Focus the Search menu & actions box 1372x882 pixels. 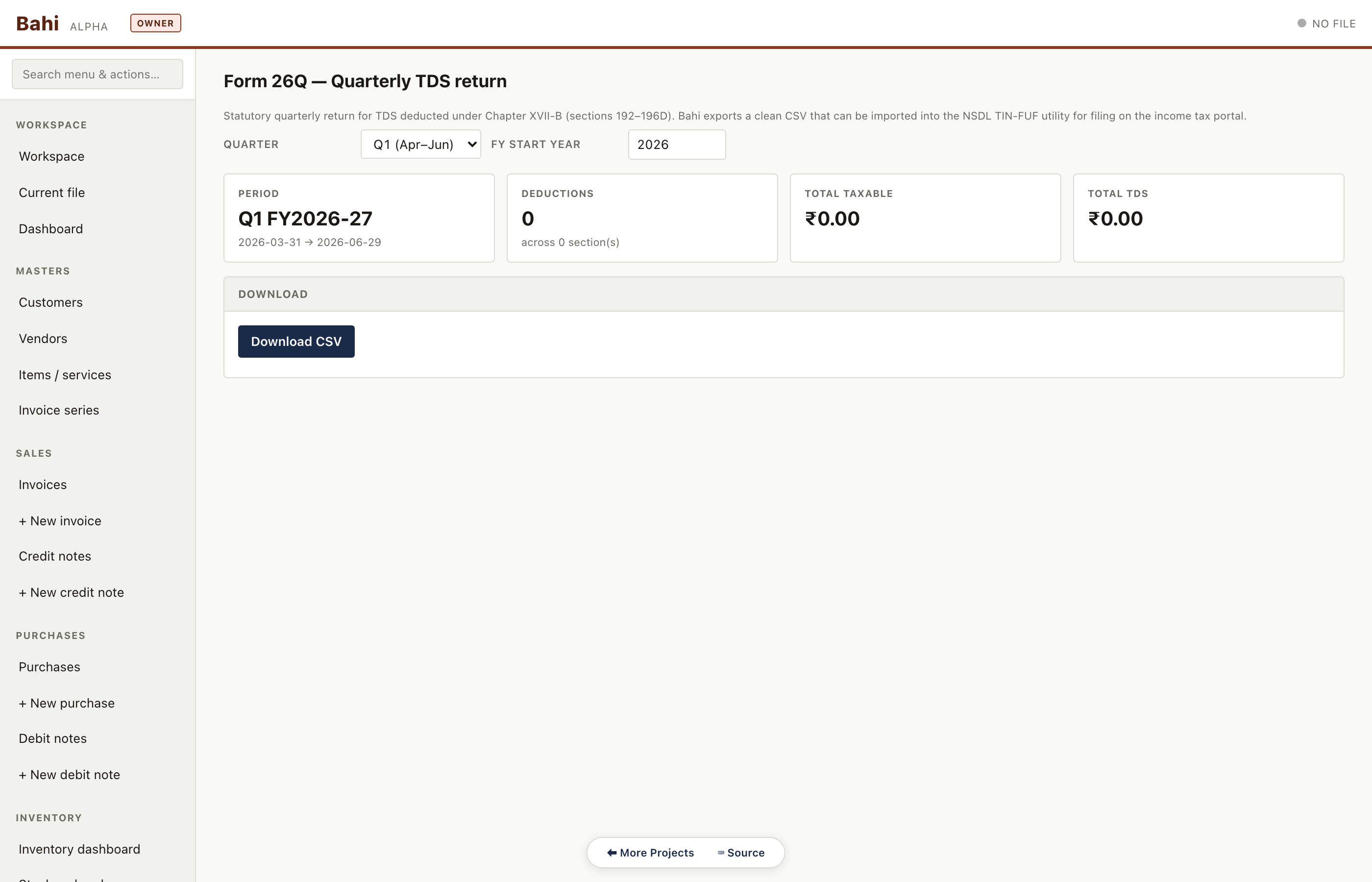coord(98,74)
